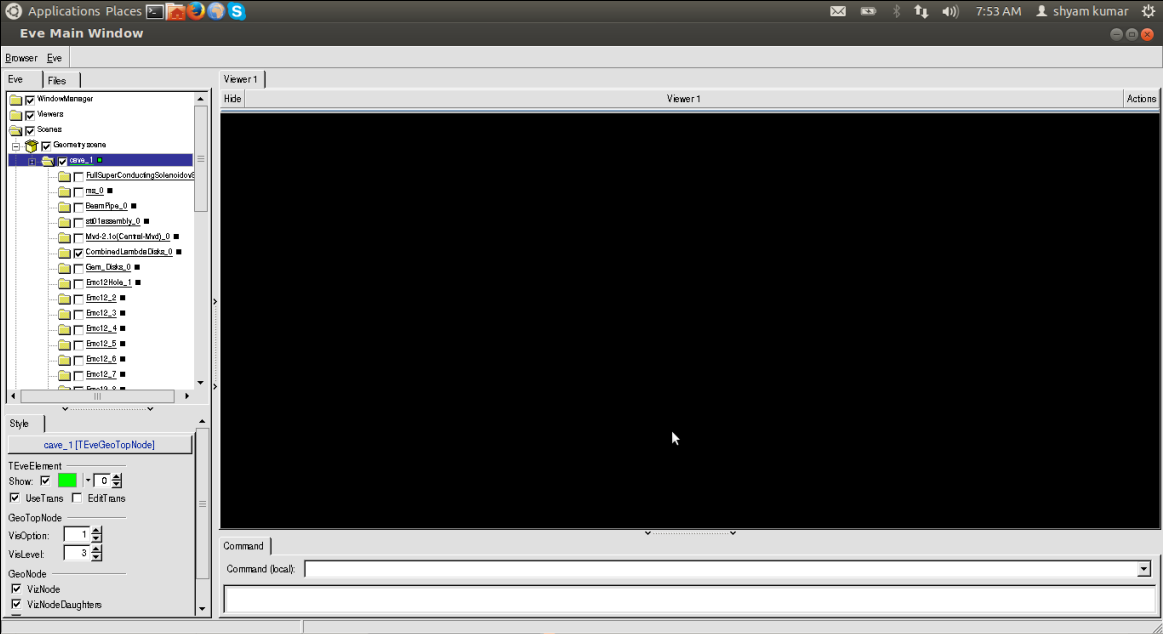Toggle the VizNodeDaughters checkbox
1163x634 pixels.
pos(15,605)
